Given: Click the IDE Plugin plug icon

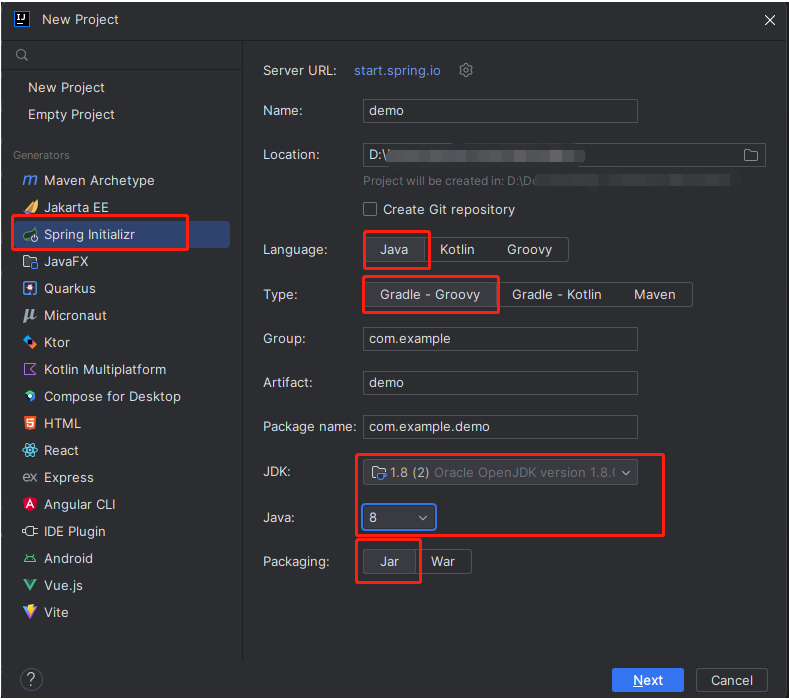Looking at the screenshot, I should pos(30,531).
